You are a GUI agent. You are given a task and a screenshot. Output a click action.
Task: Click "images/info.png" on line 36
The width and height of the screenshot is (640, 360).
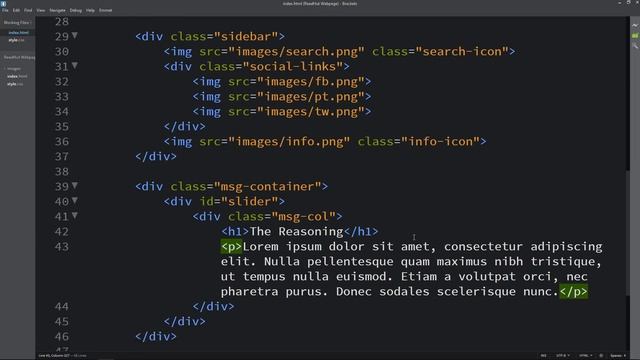coord(289,142)
